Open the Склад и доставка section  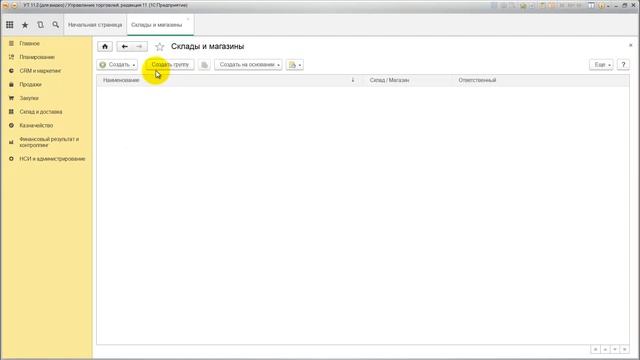click(41, 112)
